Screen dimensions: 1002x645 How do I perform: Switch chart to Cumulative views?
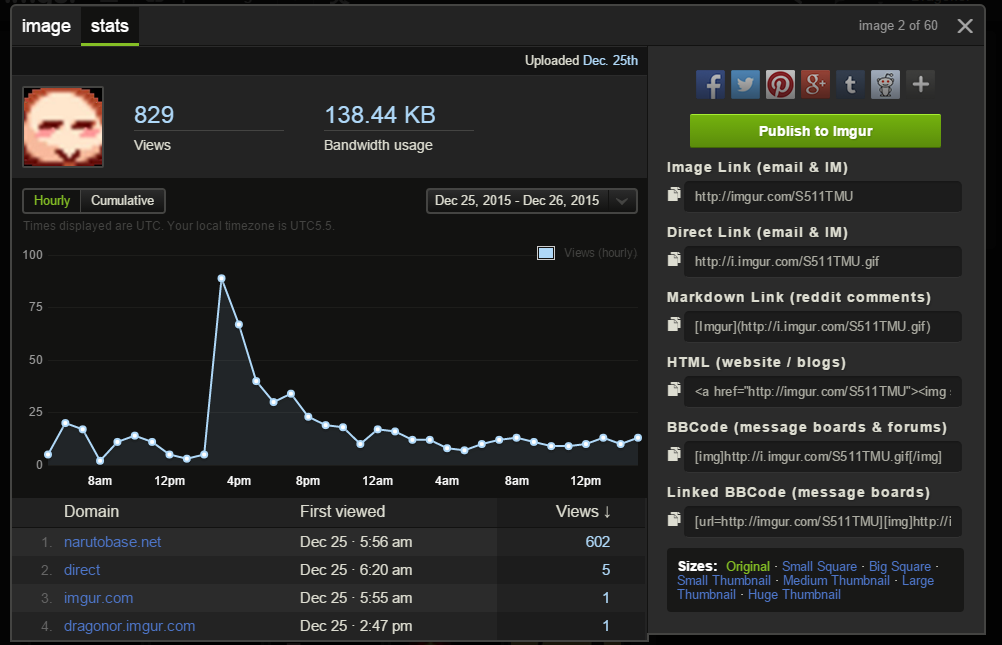[123, 201]
